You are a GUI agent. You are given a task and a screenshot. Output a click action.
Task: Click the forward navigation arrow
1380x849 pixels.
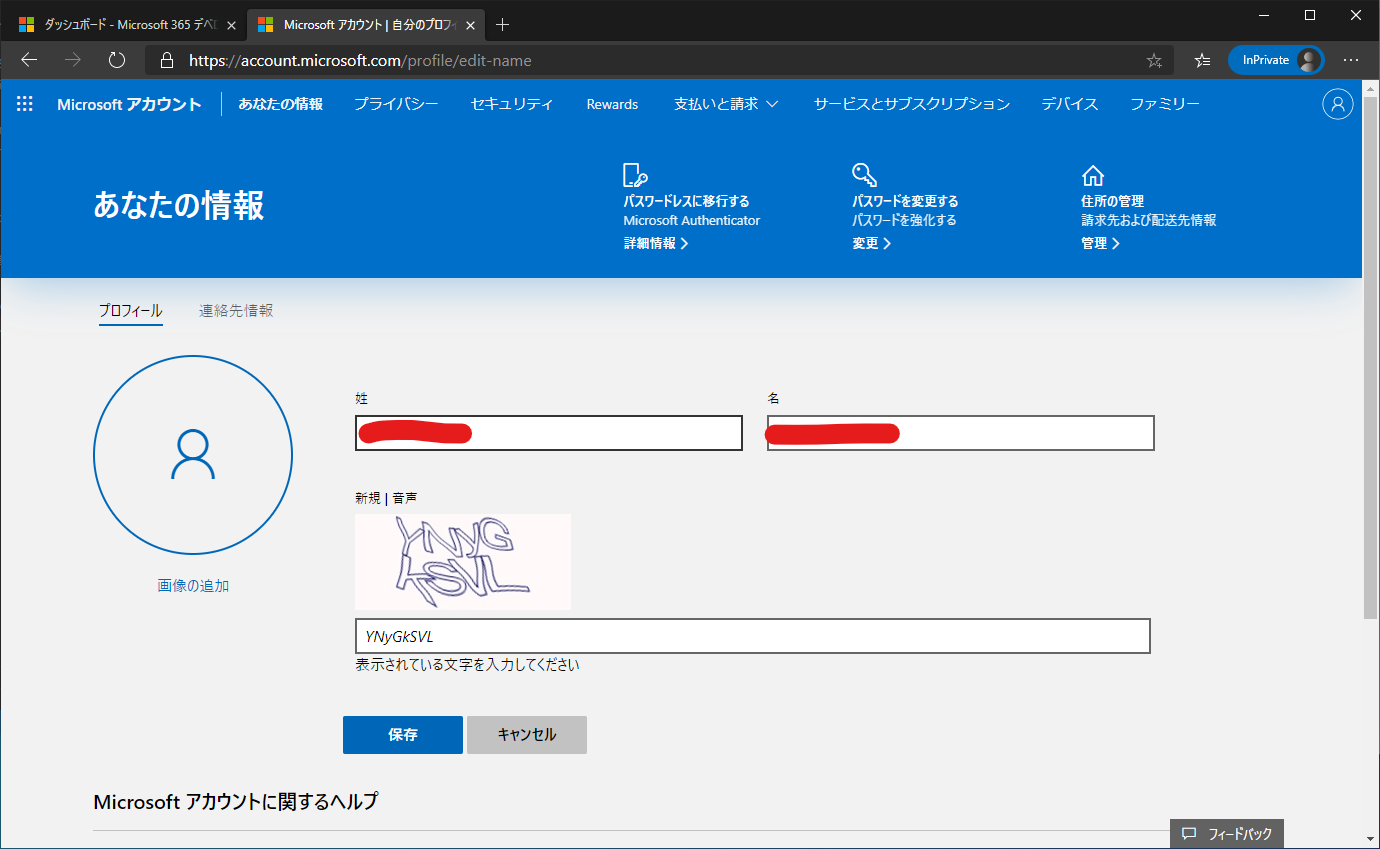pyautogui.click(x=73, y=60)
